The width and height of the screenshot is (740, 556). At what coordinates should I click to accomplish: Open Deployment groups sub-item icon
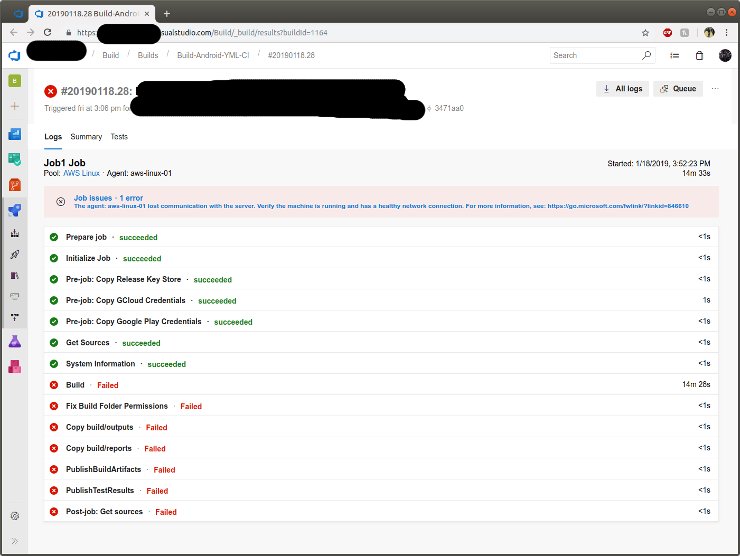15,318
